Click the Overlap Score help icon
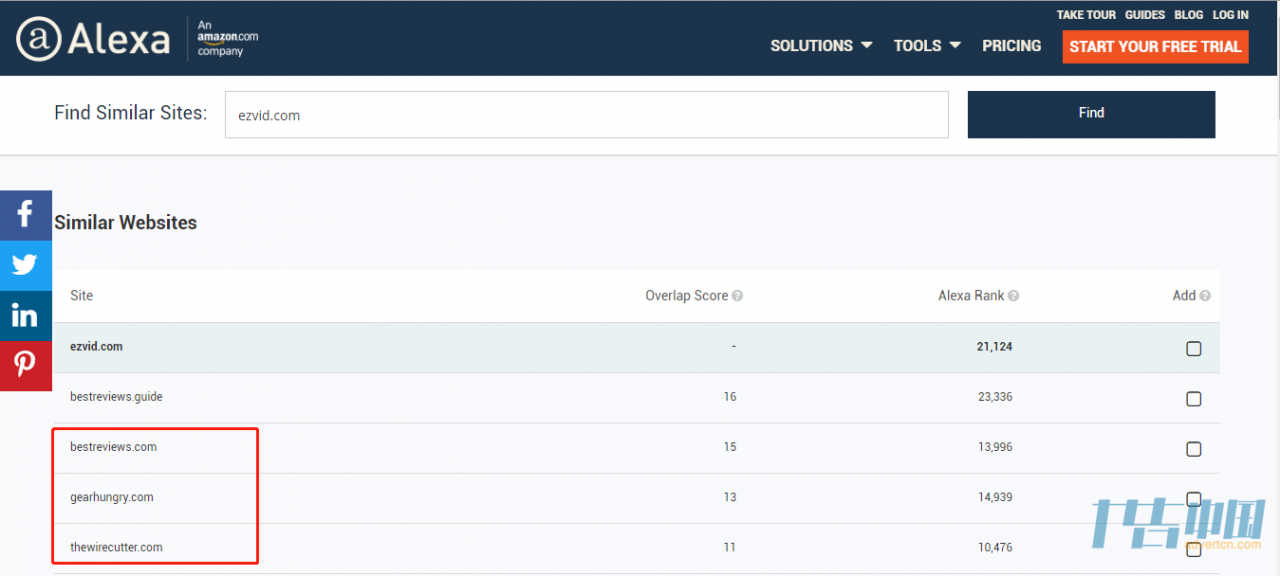 pyautogui.click(x=737, y=296)
